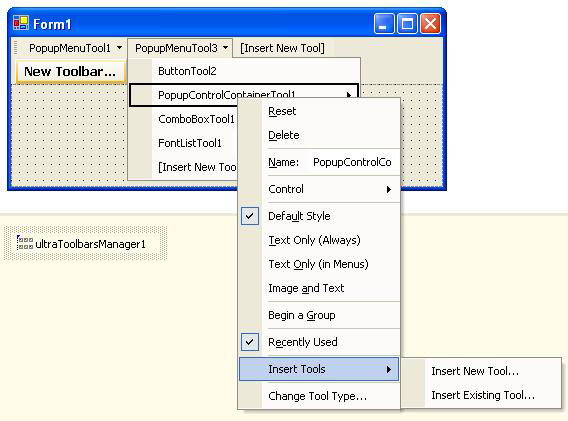The width and height of the screenshot is (568, 421).
Task: Maximize the Form1 window
Action: [407, 24]
